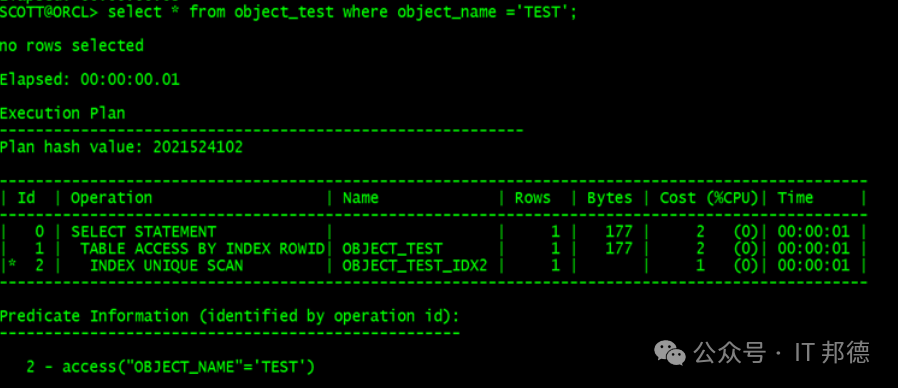Image resolution: width=898 pixels, height=388 pixels.
Task: Click the Rows column header
Action: click(533, 198)
